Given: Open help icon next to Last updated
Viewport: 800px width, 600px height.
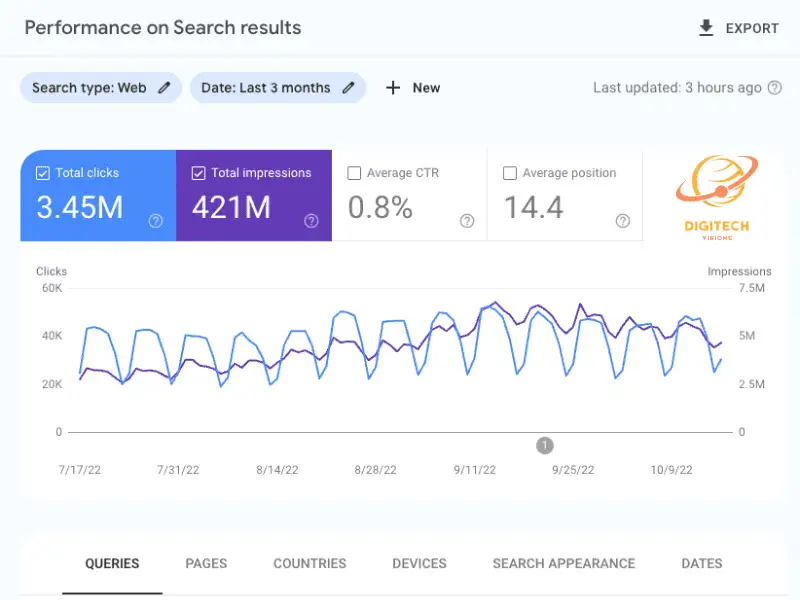Looking at the screenshot, I should point(774,88).
